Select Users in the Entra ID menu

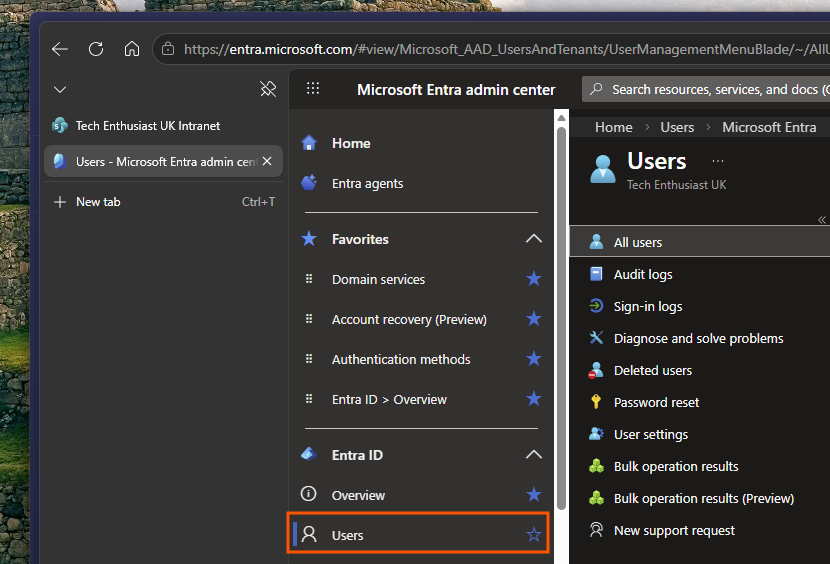[418, 534]
